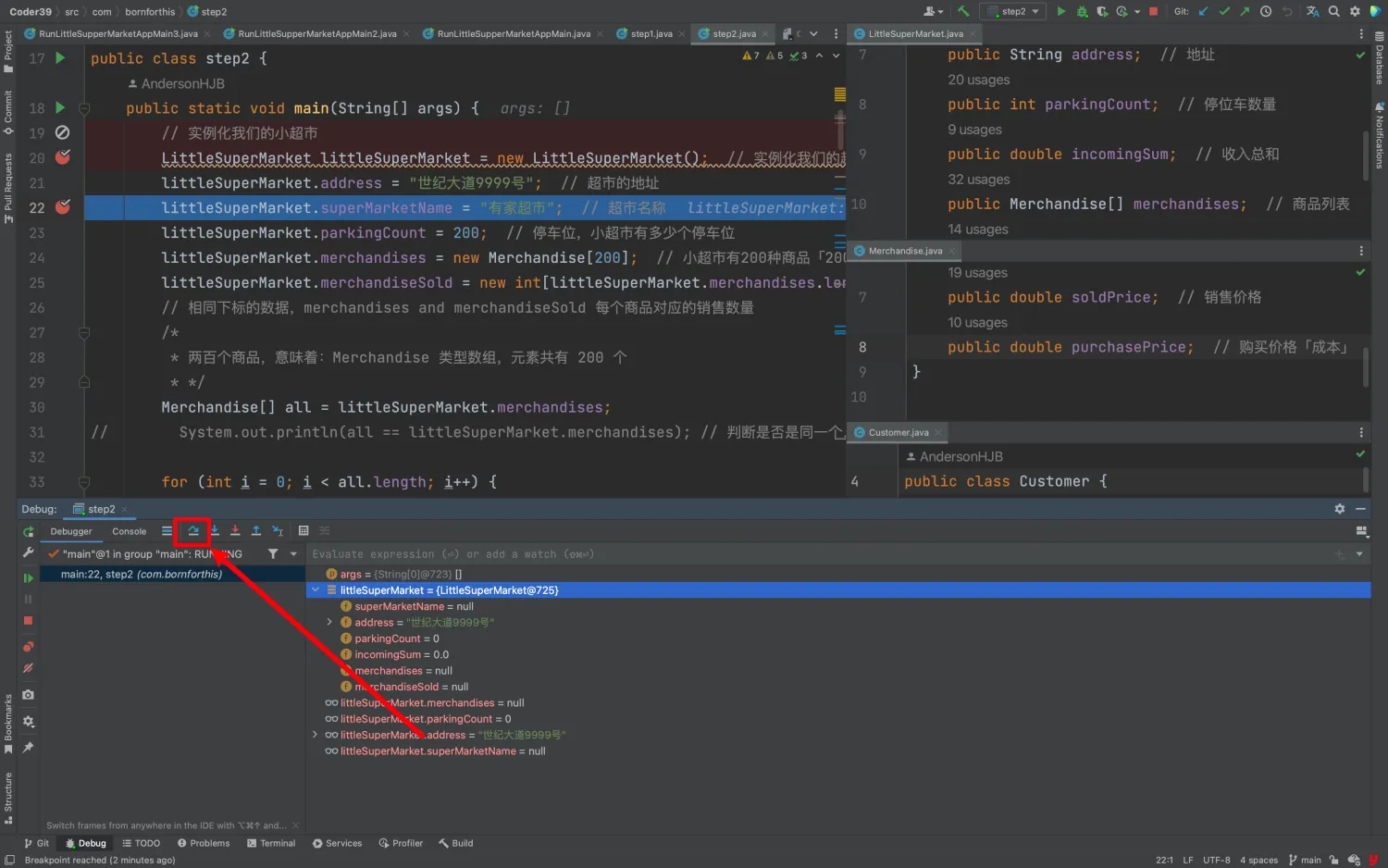1388x868 pixels.
Task: Click the main git branch in status bar
Action: (x=1306, y=860)
